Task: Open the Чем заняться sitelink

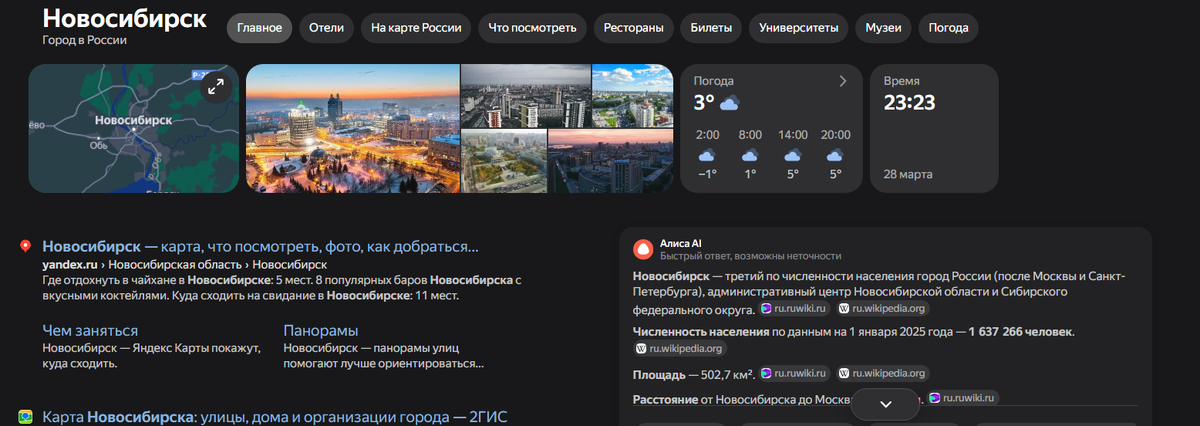Action: 90,330
